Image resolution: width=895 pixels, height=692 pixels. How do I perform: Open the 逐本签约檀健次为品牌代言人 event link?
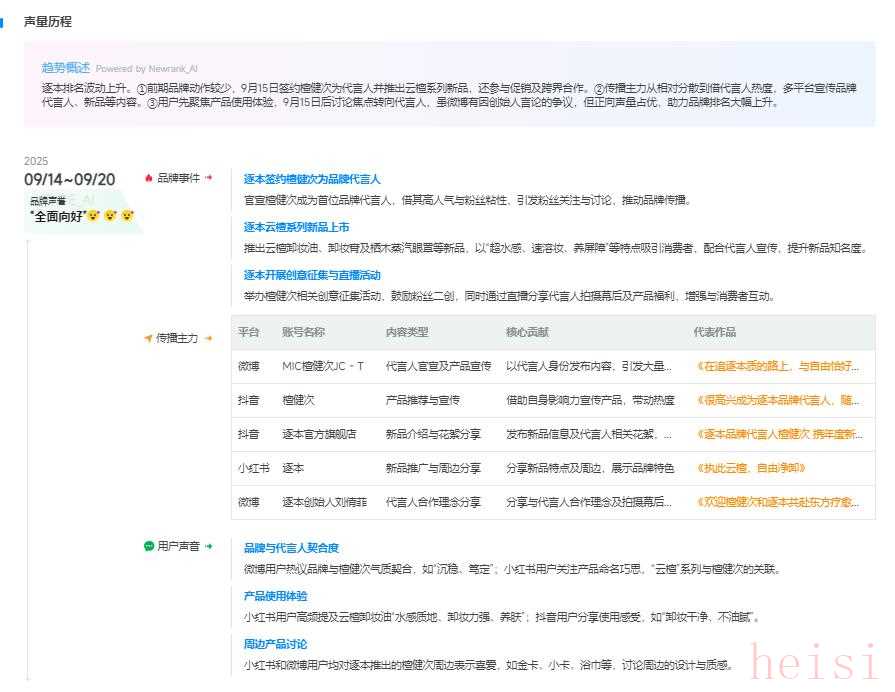click(312, 179)
